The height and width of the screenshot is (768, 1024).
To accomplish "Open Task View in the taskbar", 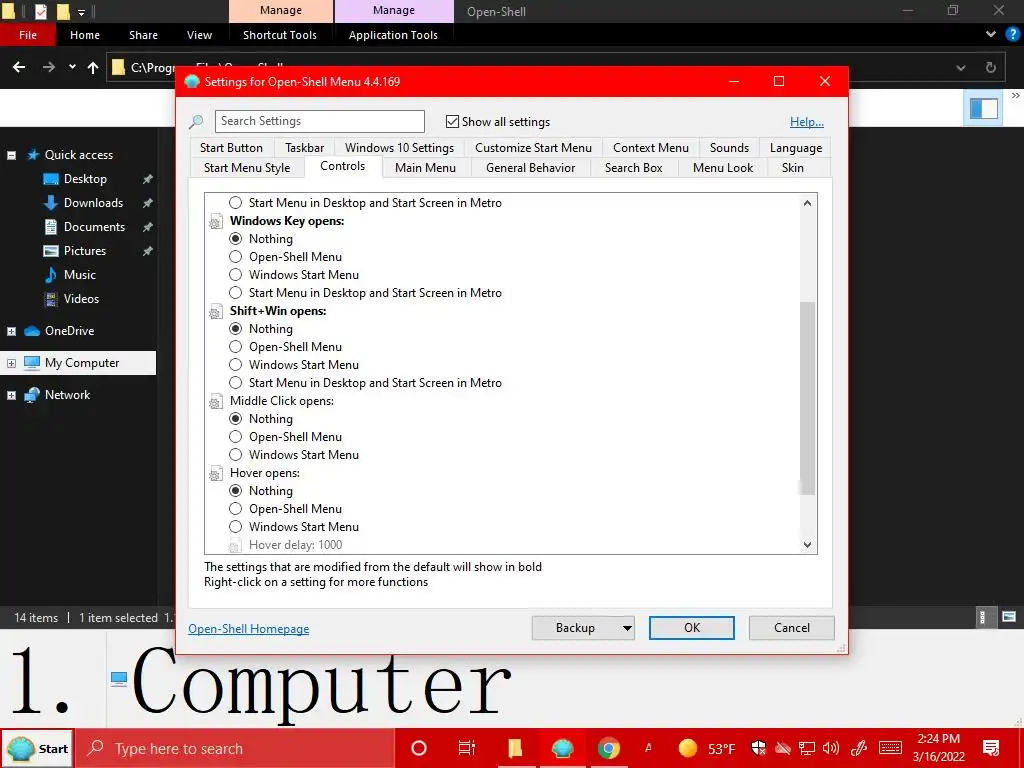I will tap(467, 748).
